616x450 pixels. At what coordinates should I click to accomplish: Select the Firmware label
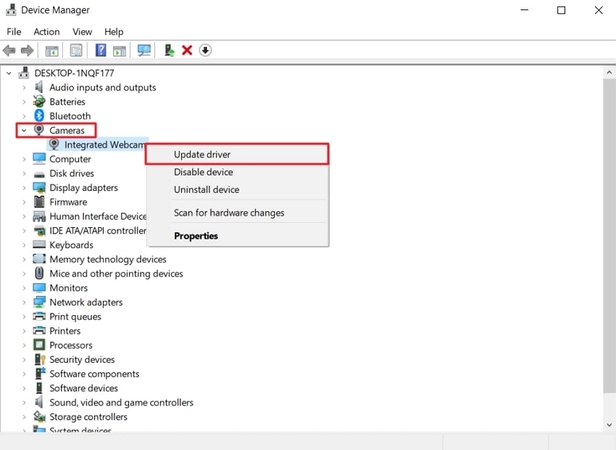coord(68,202)
